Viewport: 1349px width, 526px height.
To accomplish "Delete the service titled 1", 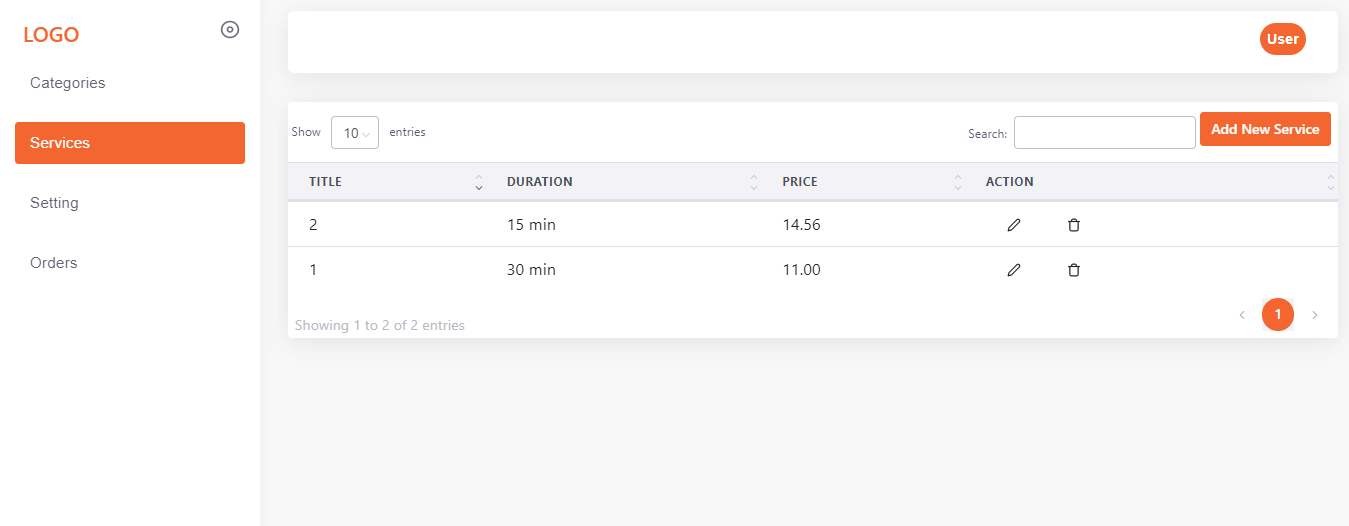I will (x=1074, y=270).
